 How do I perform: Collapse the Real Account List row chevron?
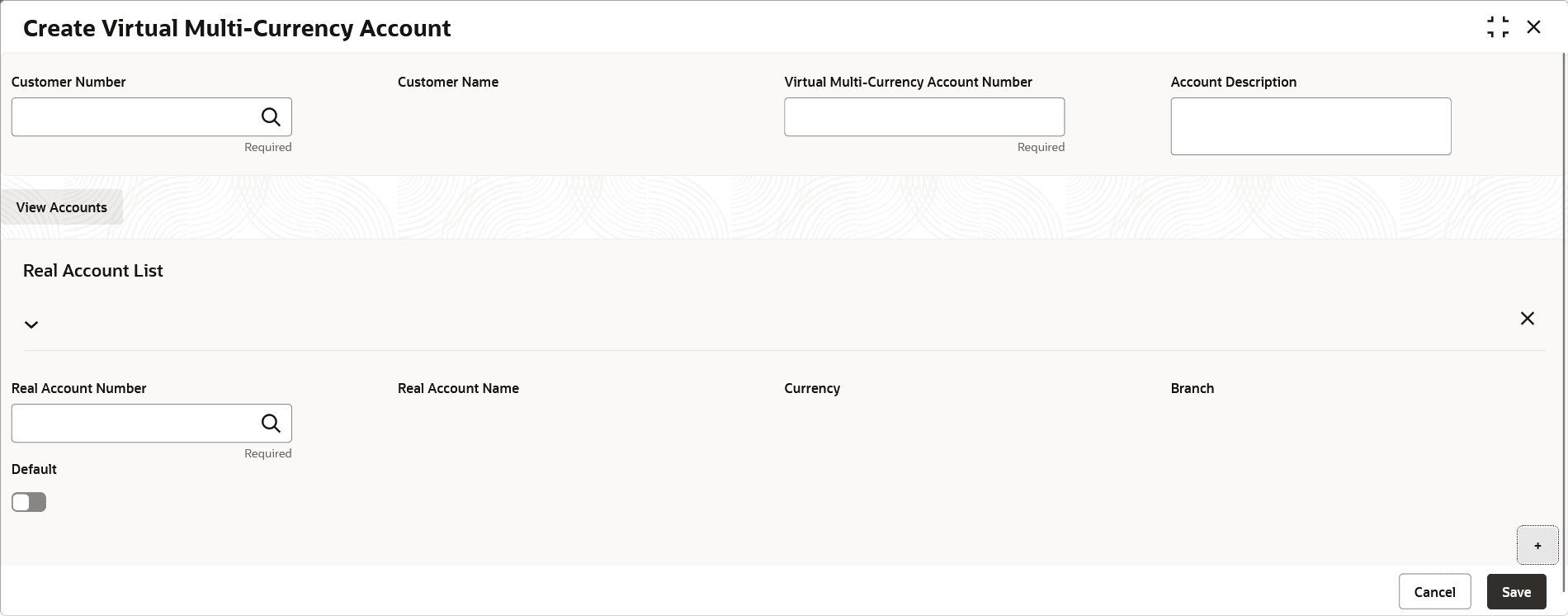(x=31, y=325)
